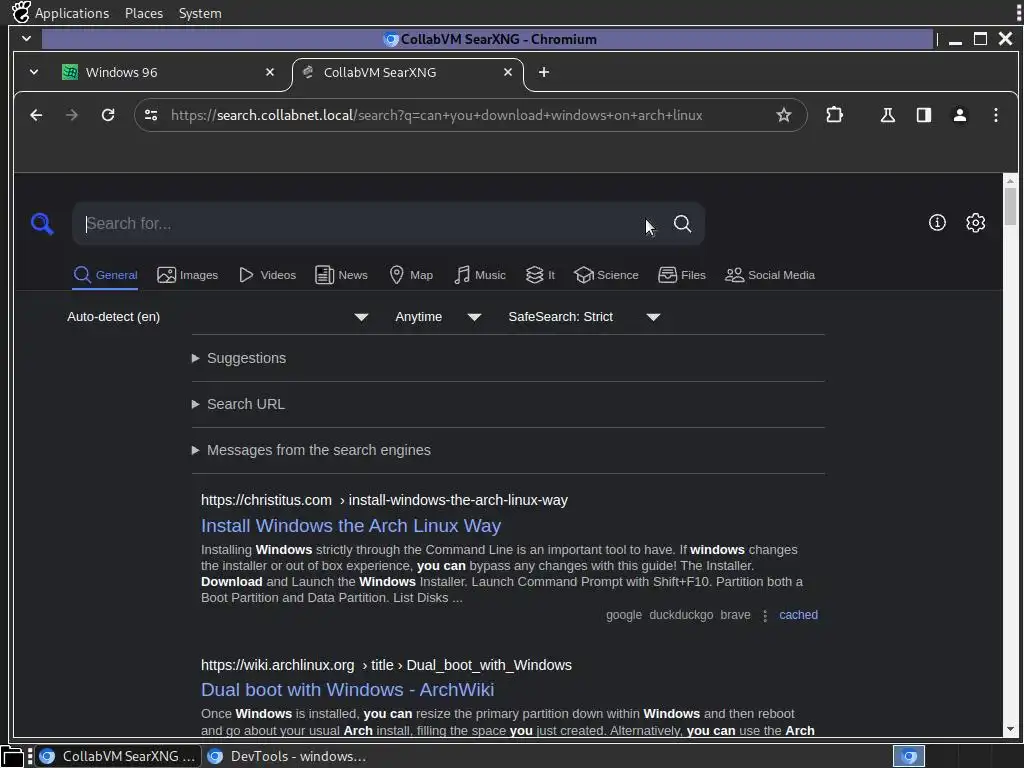Select the General search category

pyautogui.click(x=105, y=275)
